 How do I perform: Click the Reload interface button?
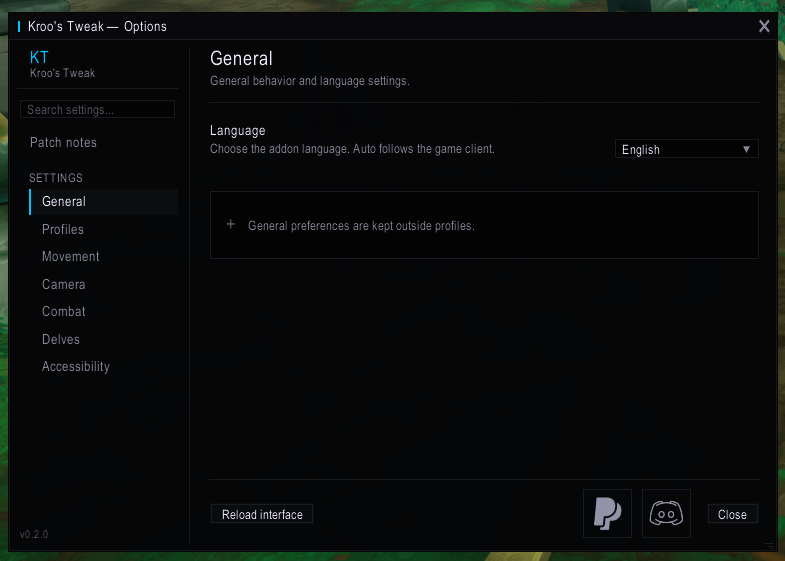tap(262, 514)
